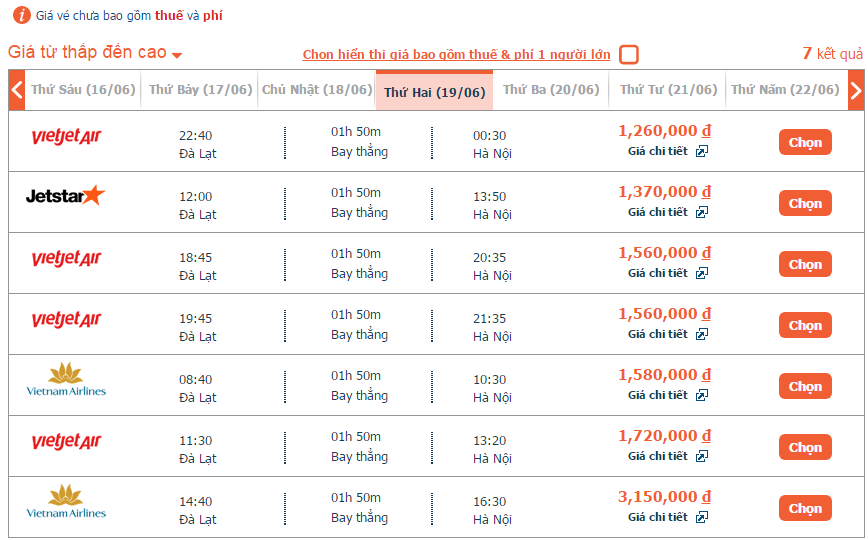The width and height of the screenshot is (868, 540).
Task: Click VietJet Air logo on 22:40 flight
Action: click(x=66, y=136)
